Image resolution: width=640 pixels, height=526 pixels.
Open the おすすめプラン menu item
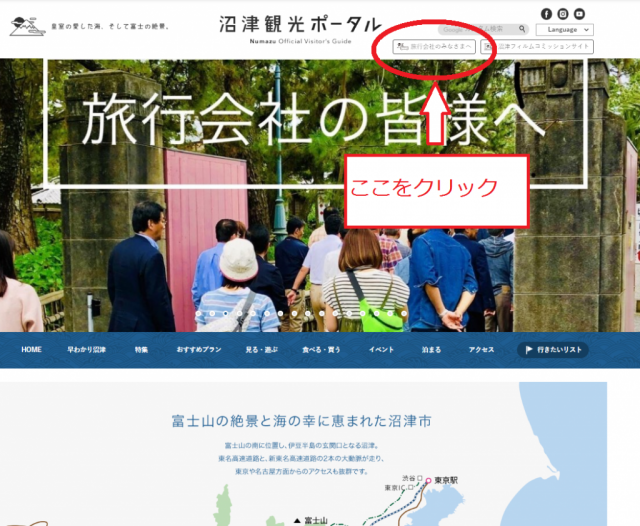(x=199, y=350)
